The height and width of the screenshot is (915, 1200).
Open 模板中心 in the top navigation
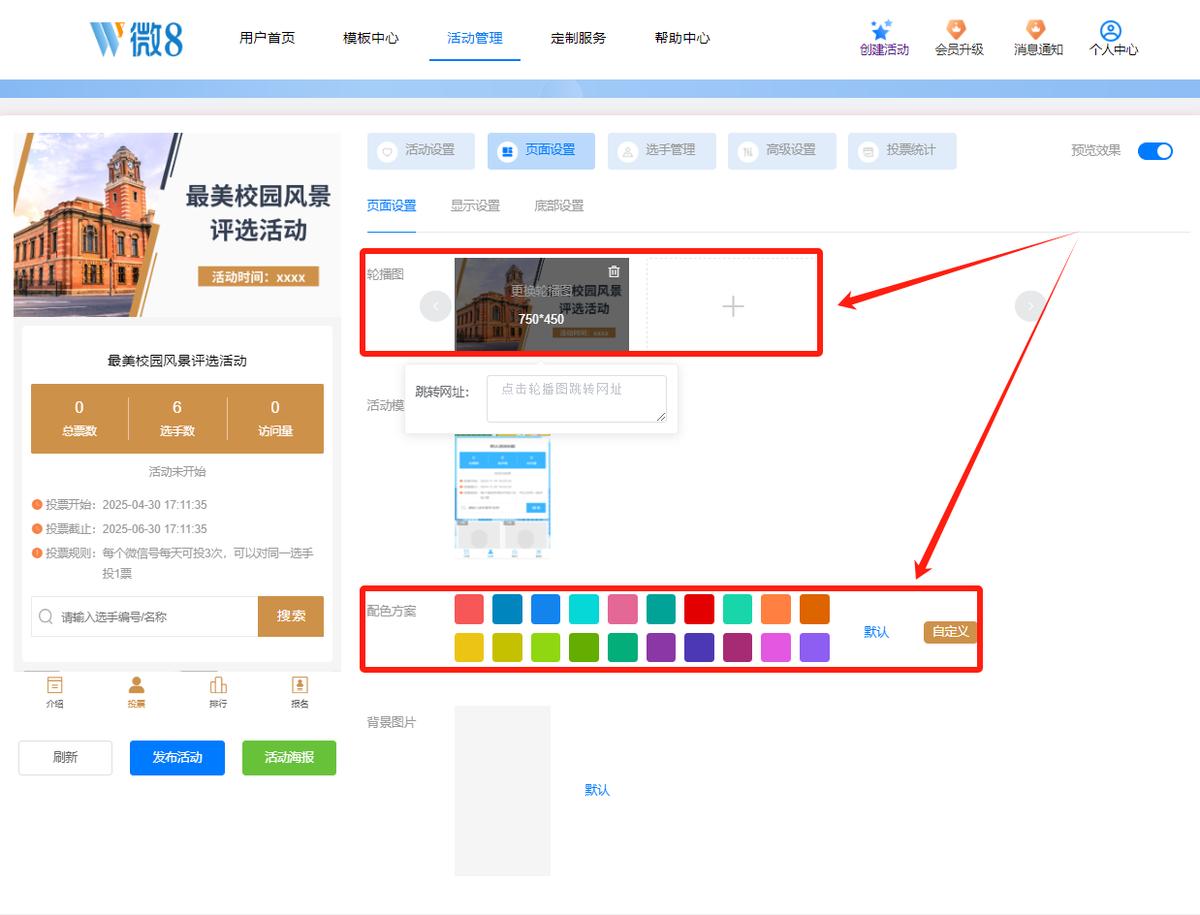pos(371,38)
